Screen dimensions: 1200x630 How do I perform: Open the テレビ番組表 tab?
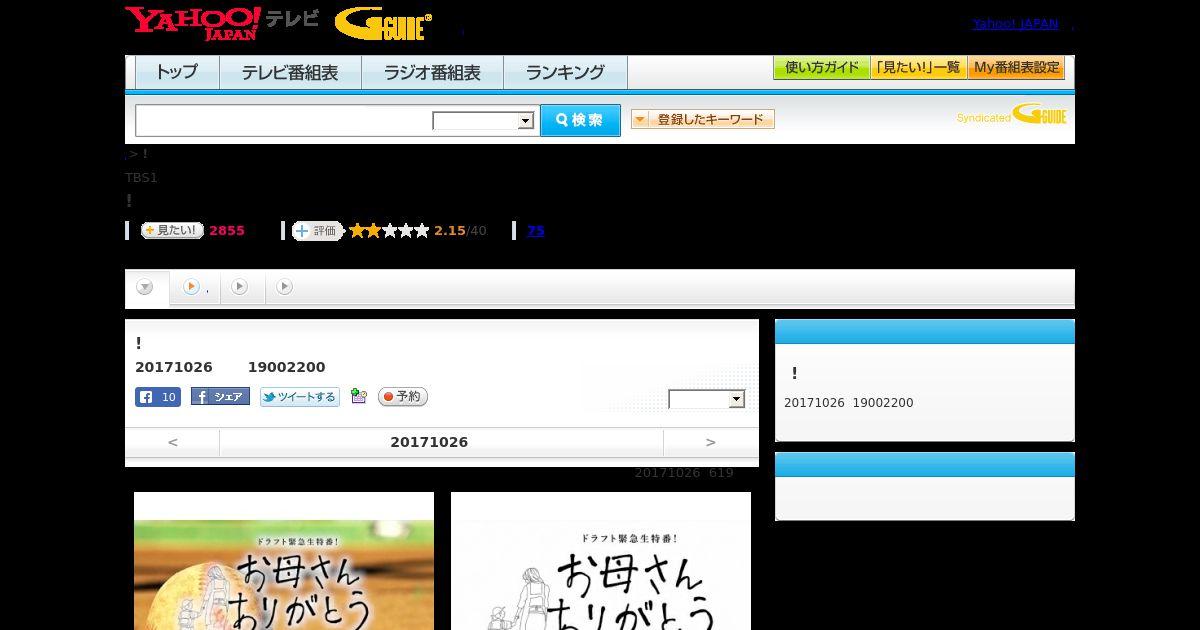point(290,72)
